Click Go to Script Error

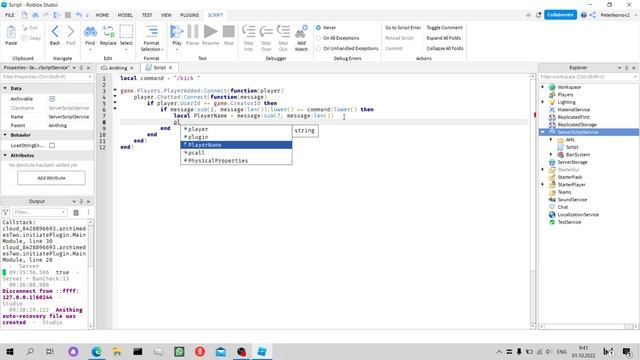point(403,28)
